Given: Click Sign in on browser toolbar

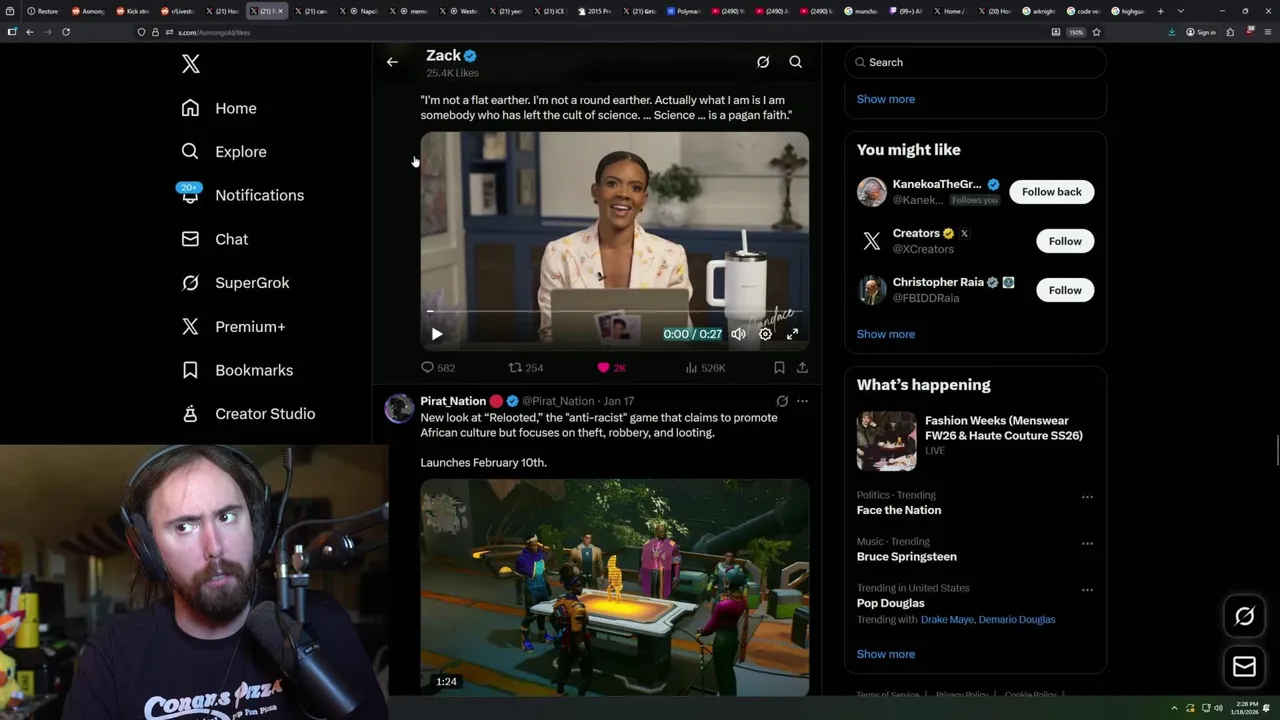Looking at the screenshot, I should [1201, 32].
